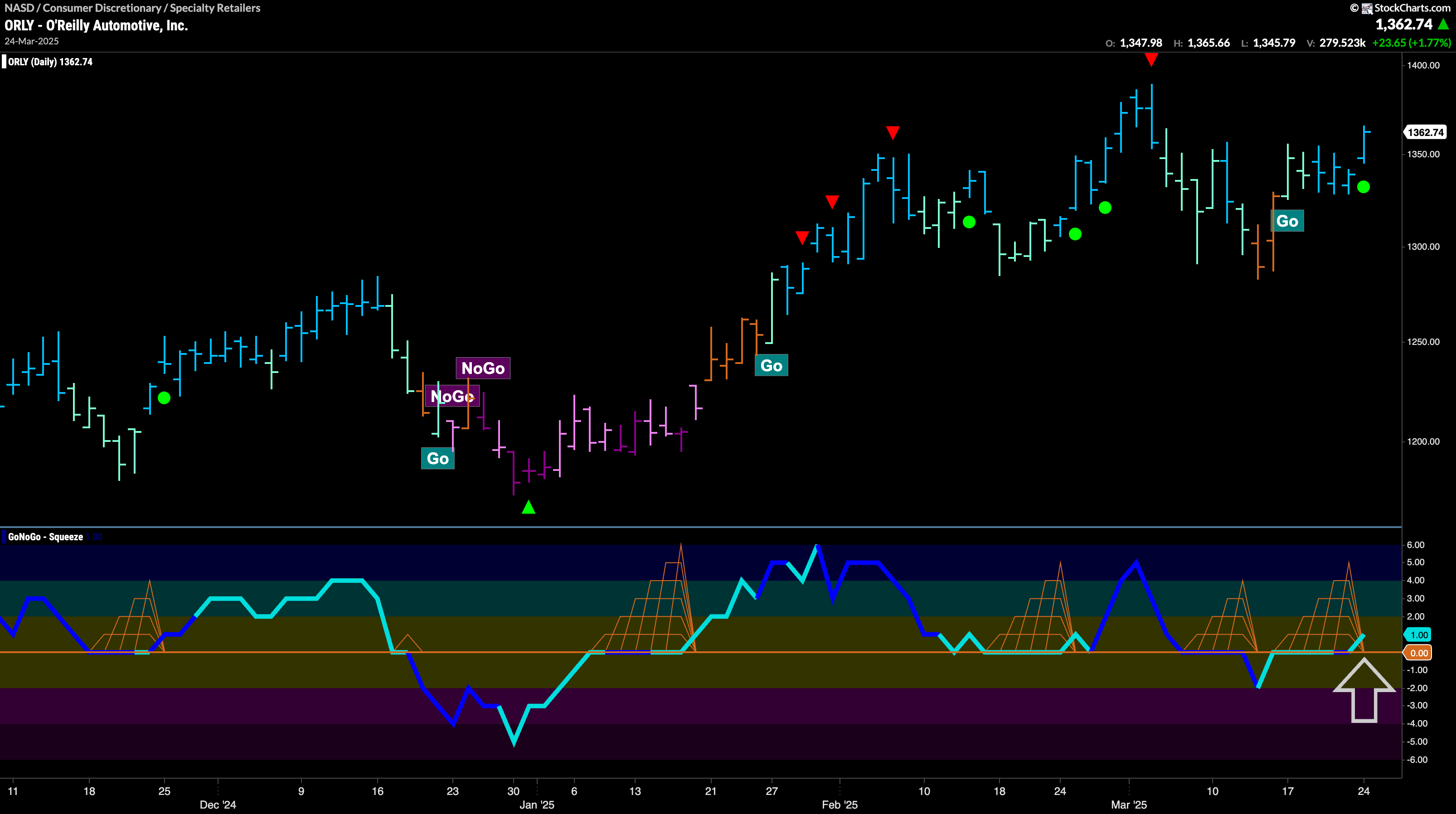The width and height of the screenshot is (1456, 814).
Task: Click the open value 1,347.98
Action: pyautogui.click(x=1141, y=43)
